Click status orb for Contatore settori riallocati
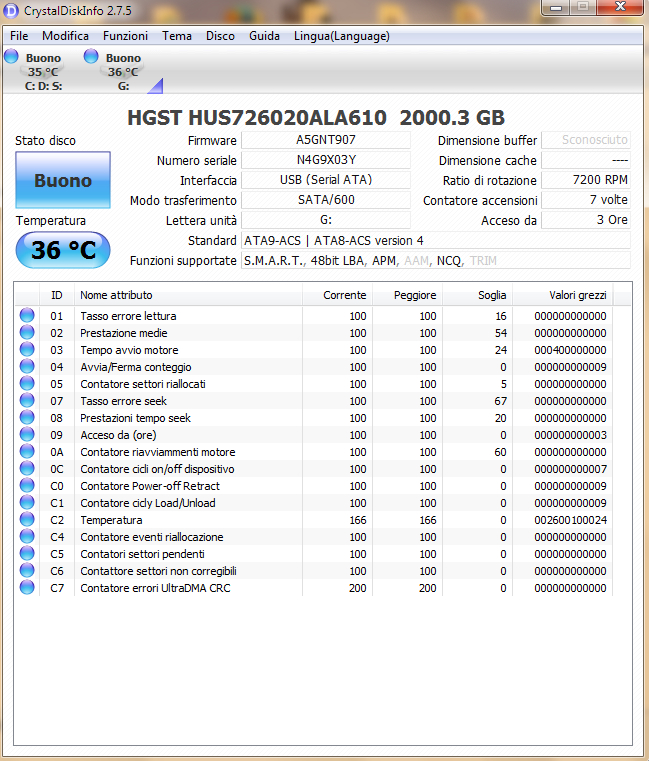The image size is (649, 761). 27,383
